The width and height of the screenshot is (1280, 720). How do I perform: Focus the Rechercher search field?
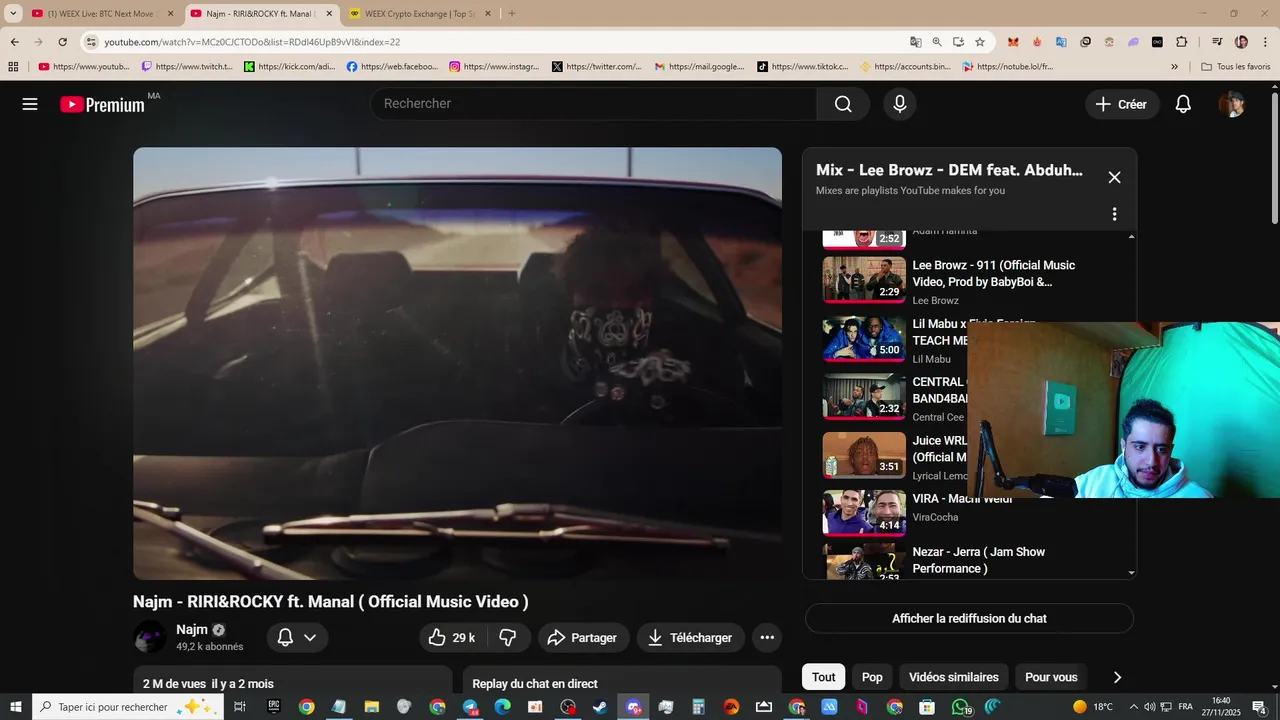click(594, 104)
